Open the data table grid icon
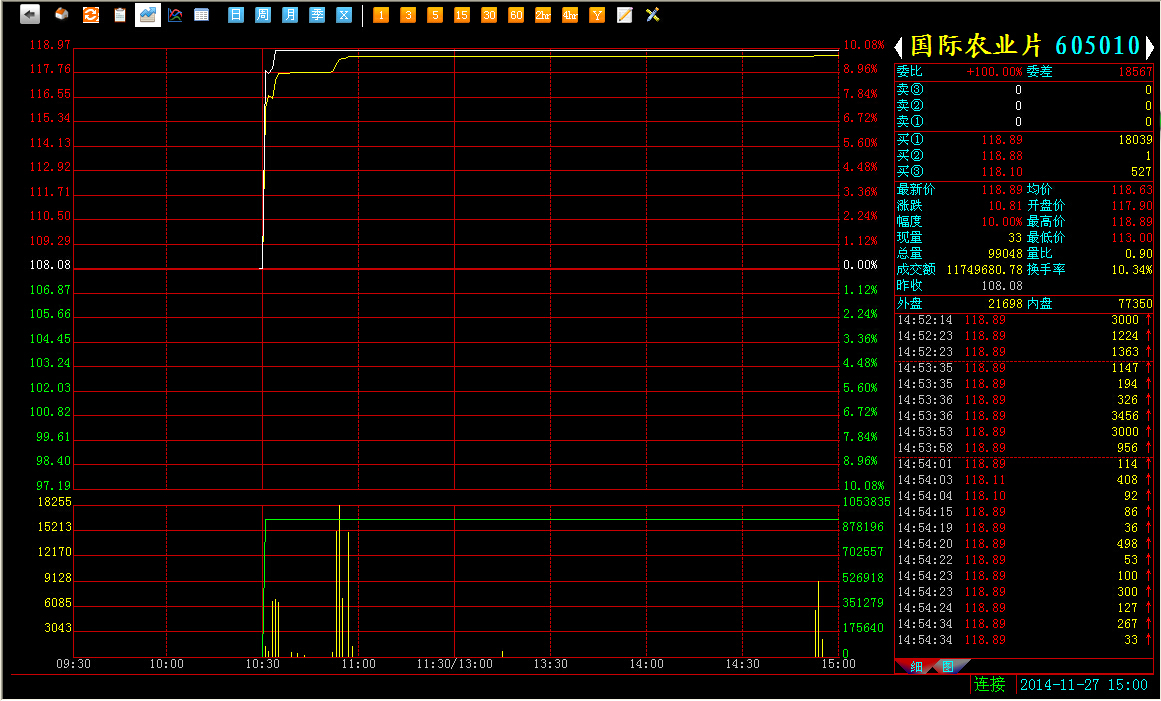The image size is (1161, 701). click(201, 15)
